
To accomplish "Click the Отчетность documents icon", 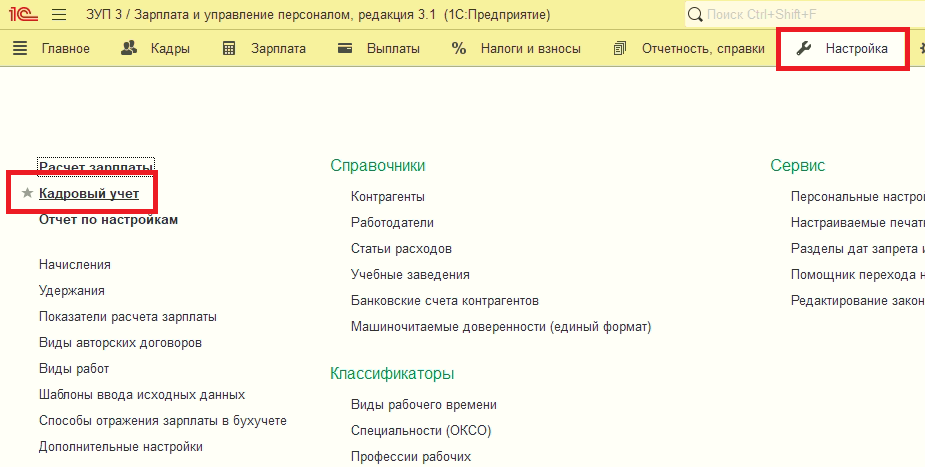I will [619, 48].
